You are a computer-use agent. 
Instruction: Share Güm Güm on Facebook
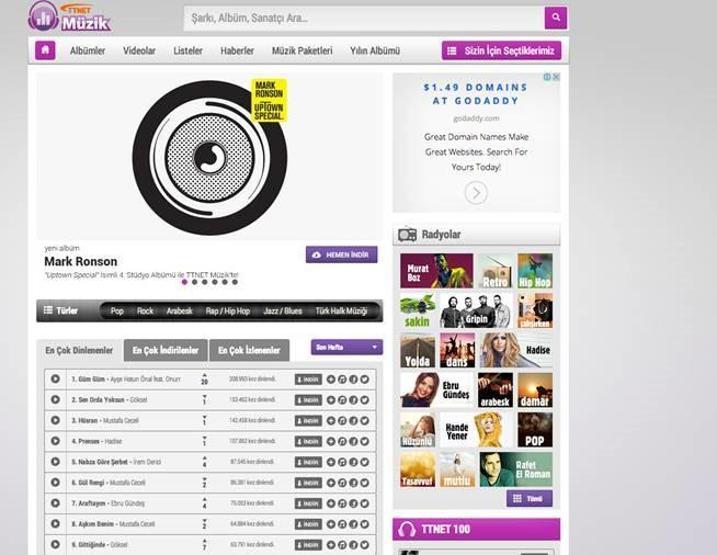pos(353,379)
